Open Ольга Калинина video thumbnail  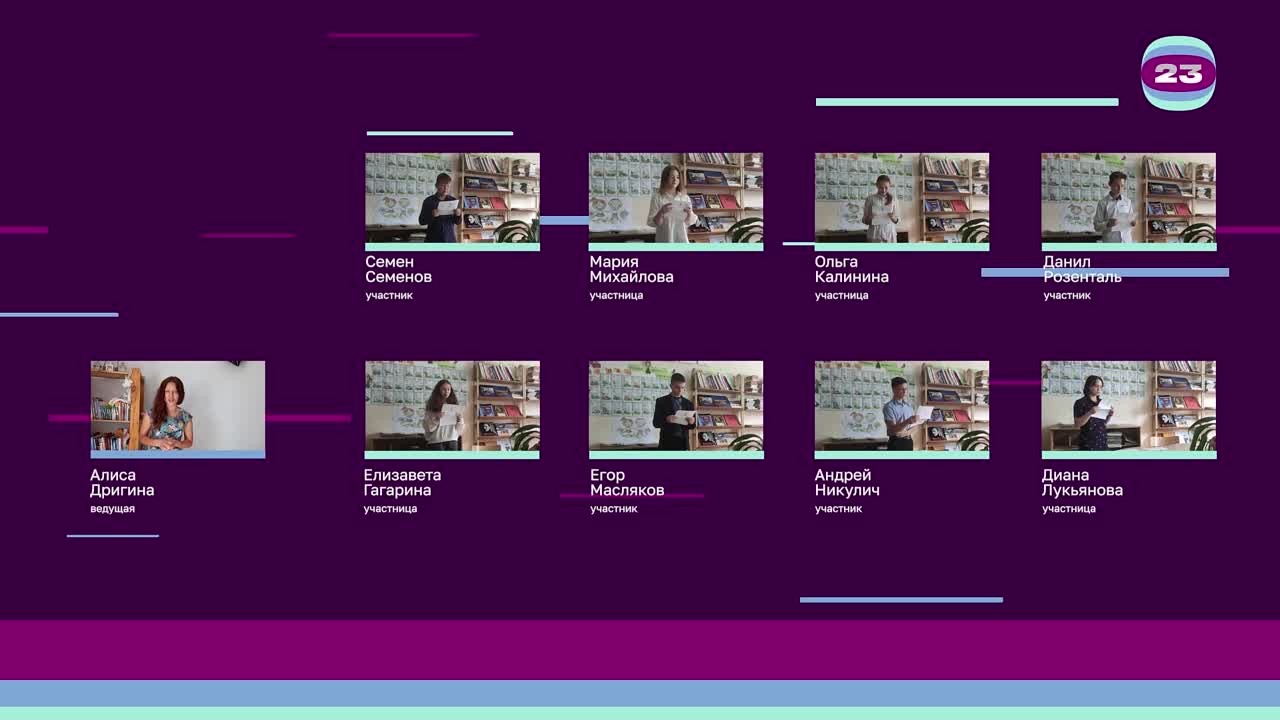click(x=902, y=198)
